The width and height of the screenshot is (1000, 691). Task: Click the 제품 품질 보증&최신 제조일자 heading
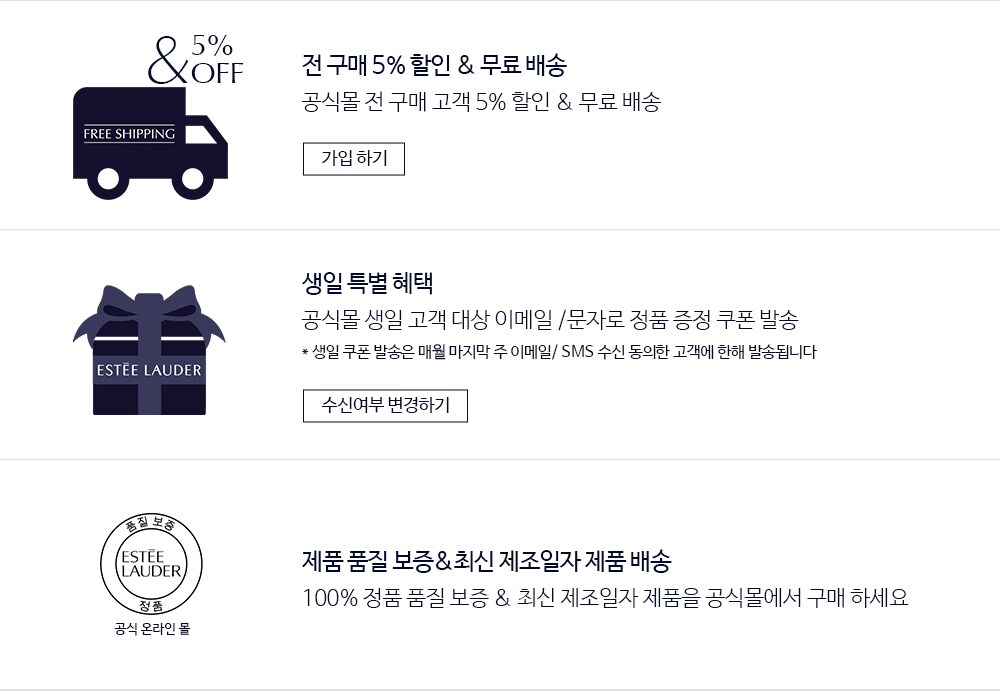click(486, 560)
